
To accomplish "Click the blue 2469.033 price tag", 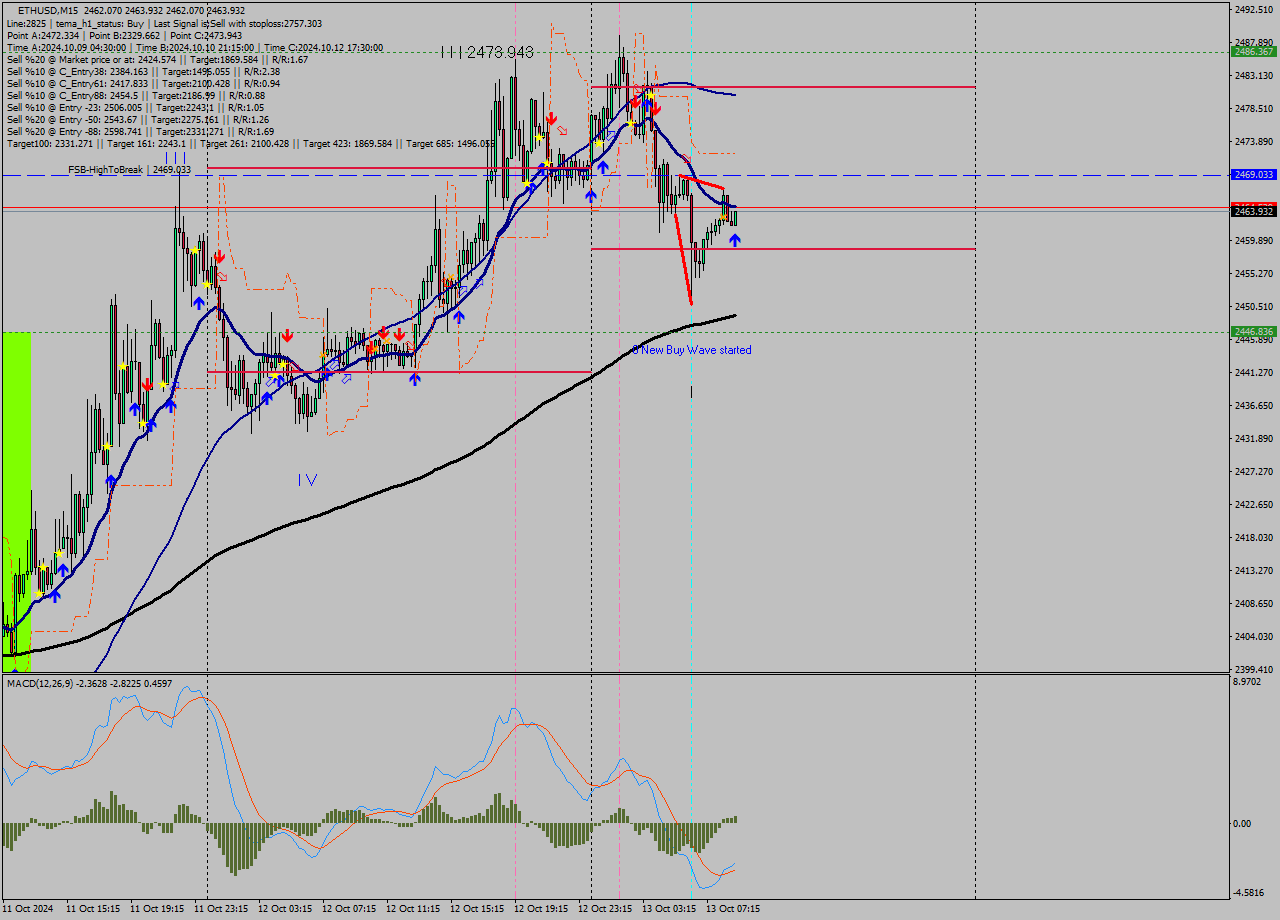I will click(1253, 174).
